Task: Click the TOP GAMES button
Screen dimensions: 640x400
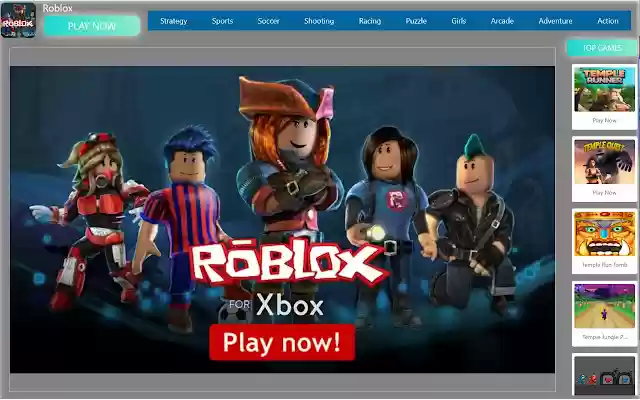Action: (x=602, y=48)
